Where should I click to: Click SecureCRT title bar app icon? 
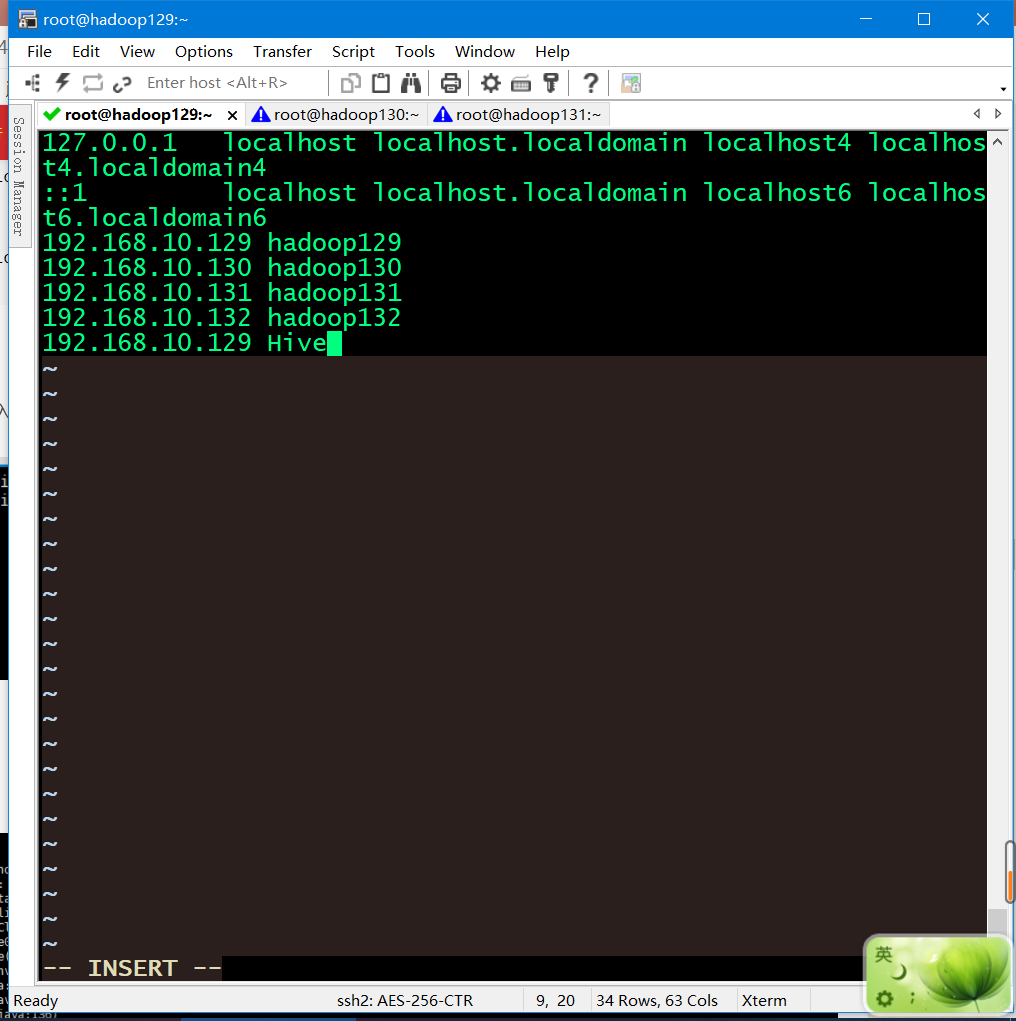pyautogui.click(x=27, y=20)
